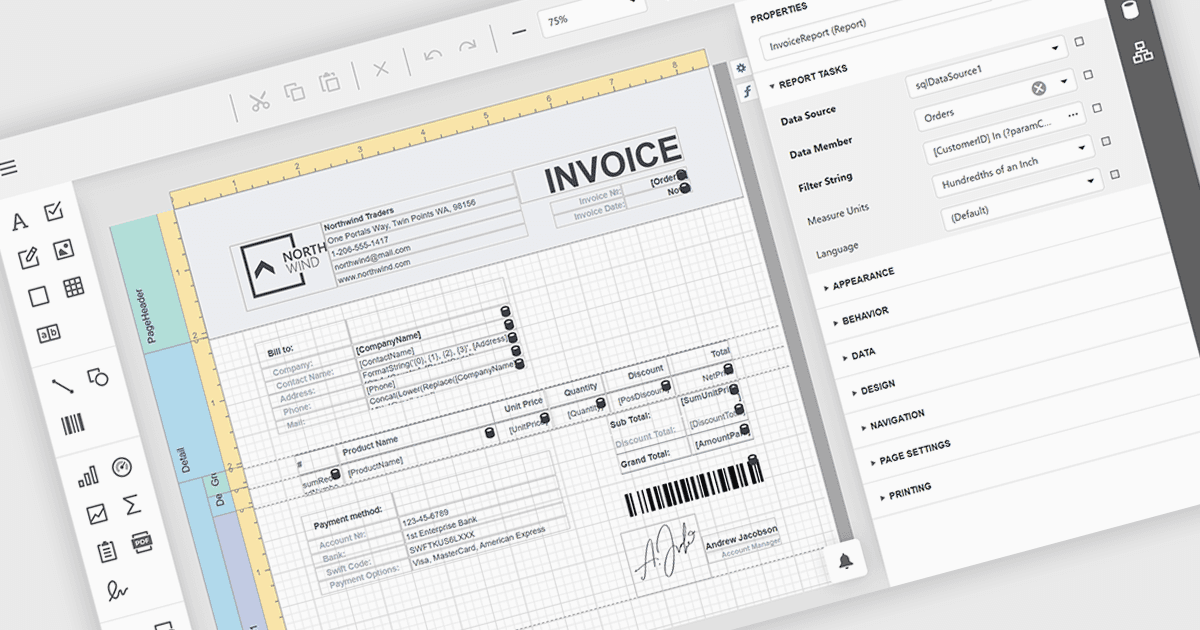The width and height of the screenshot is (1200, 630).
Task: Click the Delete X toolbar icon
Action: coord(380,68)
